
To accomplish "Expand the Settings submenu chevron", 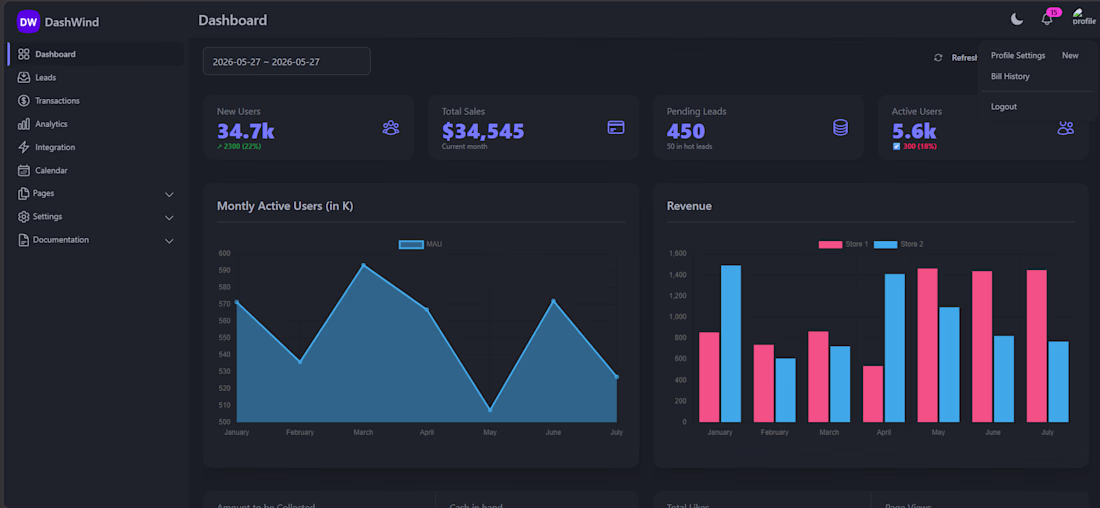I will click(x=169, y=218).
